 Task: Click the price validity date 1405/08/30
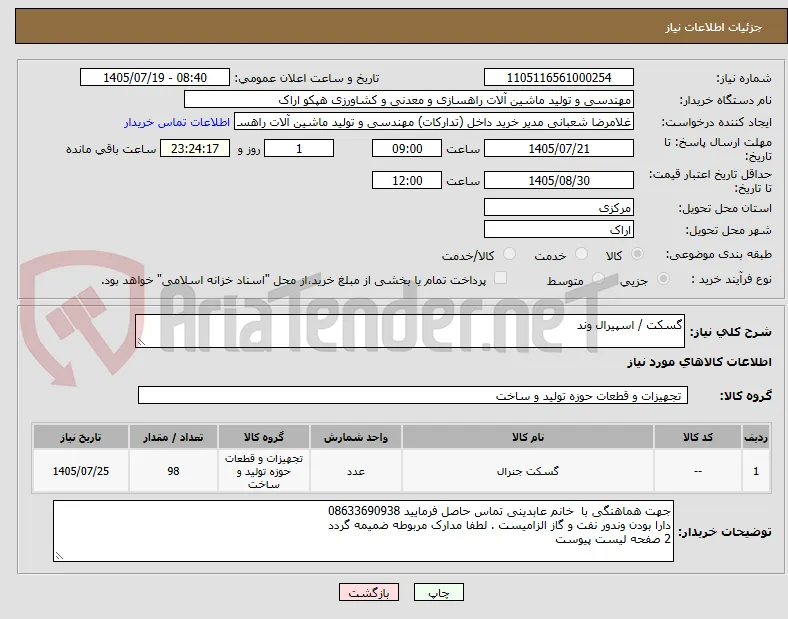click(x=559, y=180)
